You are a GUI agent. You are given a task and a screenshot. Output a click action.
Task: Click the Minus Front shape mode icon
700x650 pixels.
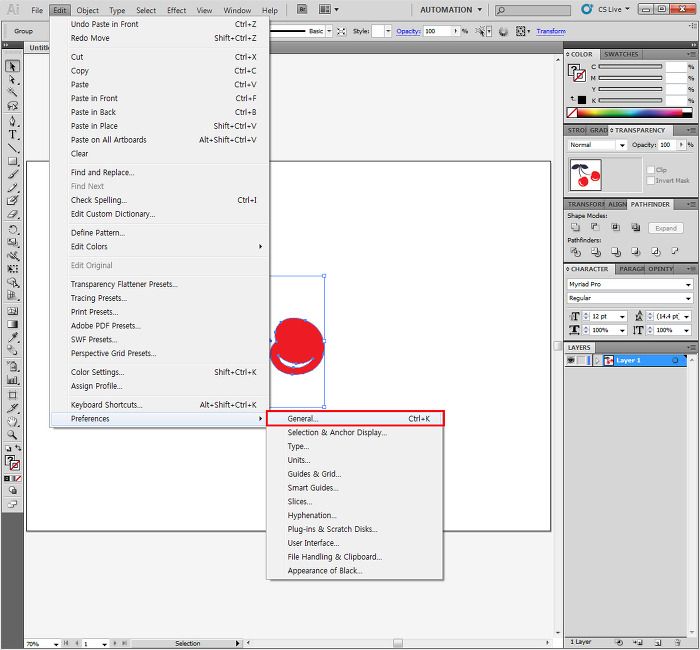pyautogui.click(x=595, y=228)
